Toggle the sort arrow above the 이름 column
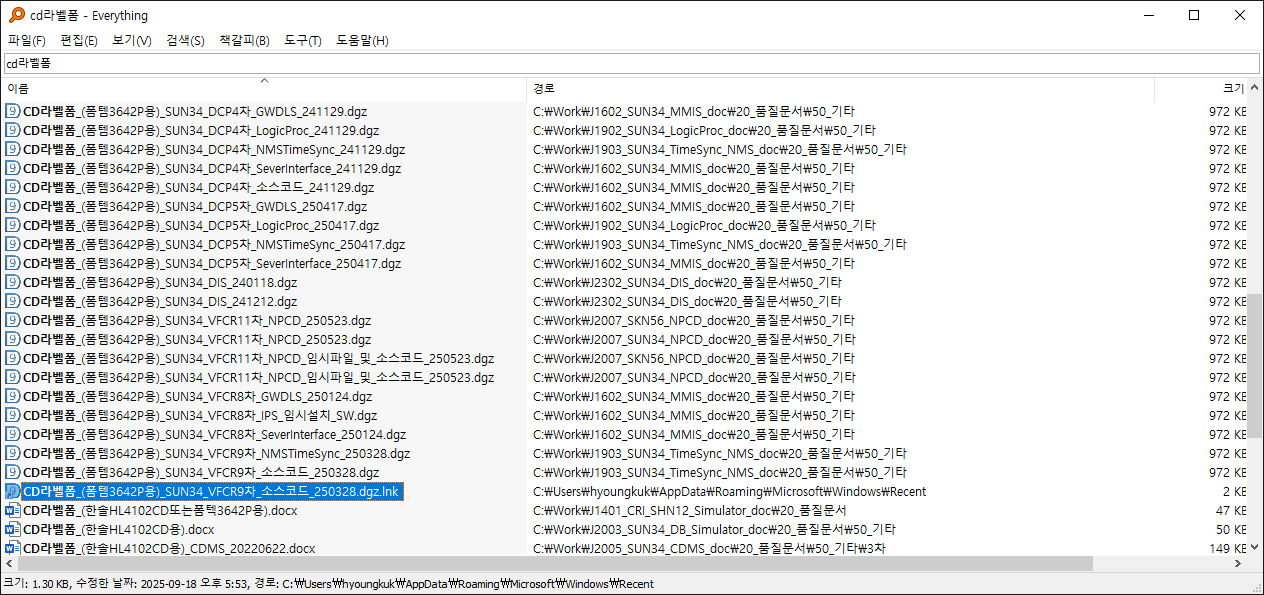 (264, 81)
